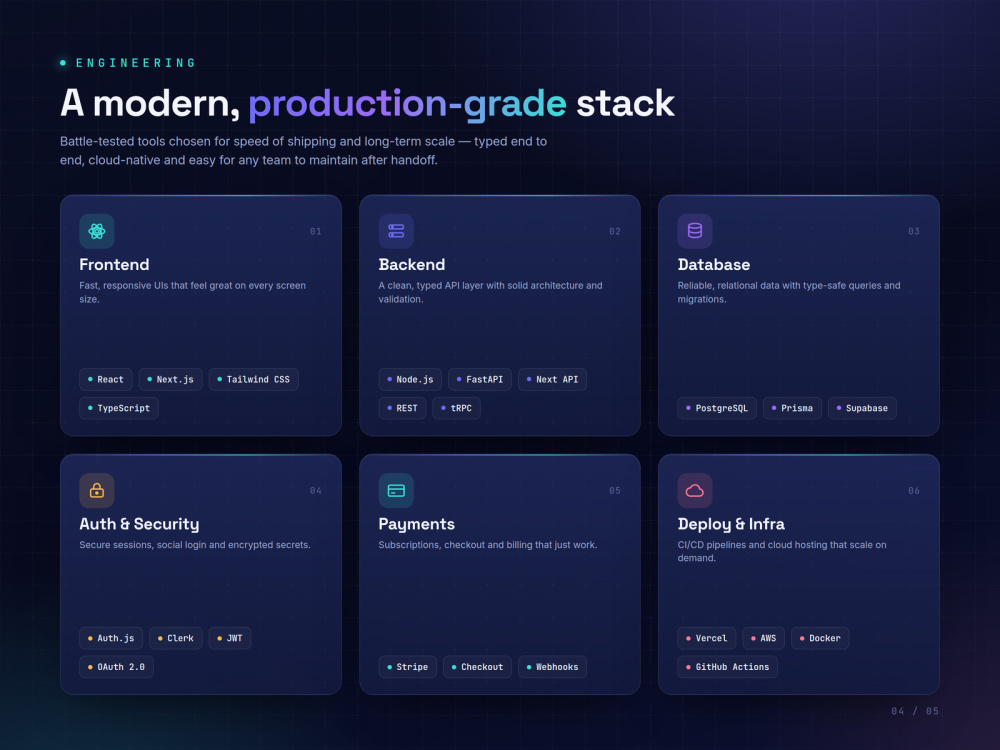
Task: Select the Stripe tag
Action: point(407,667)
